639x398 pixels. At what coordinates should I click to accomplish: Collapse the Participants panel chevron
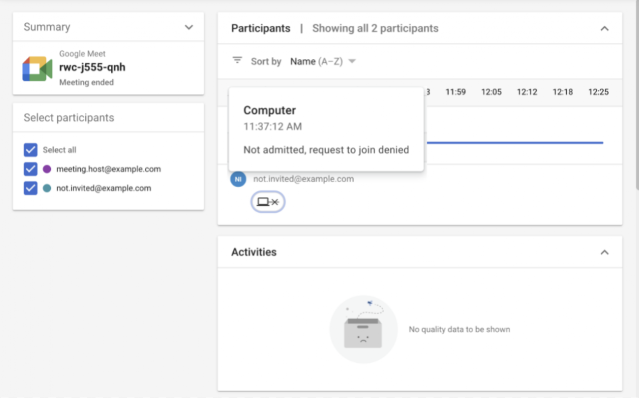(x=604, y=29)
